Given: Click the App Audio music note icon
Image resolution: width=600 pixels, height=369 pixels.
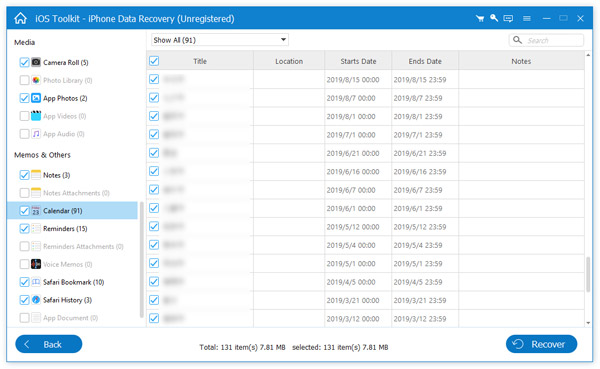Looking at the screenshot, I should (36, 134).
